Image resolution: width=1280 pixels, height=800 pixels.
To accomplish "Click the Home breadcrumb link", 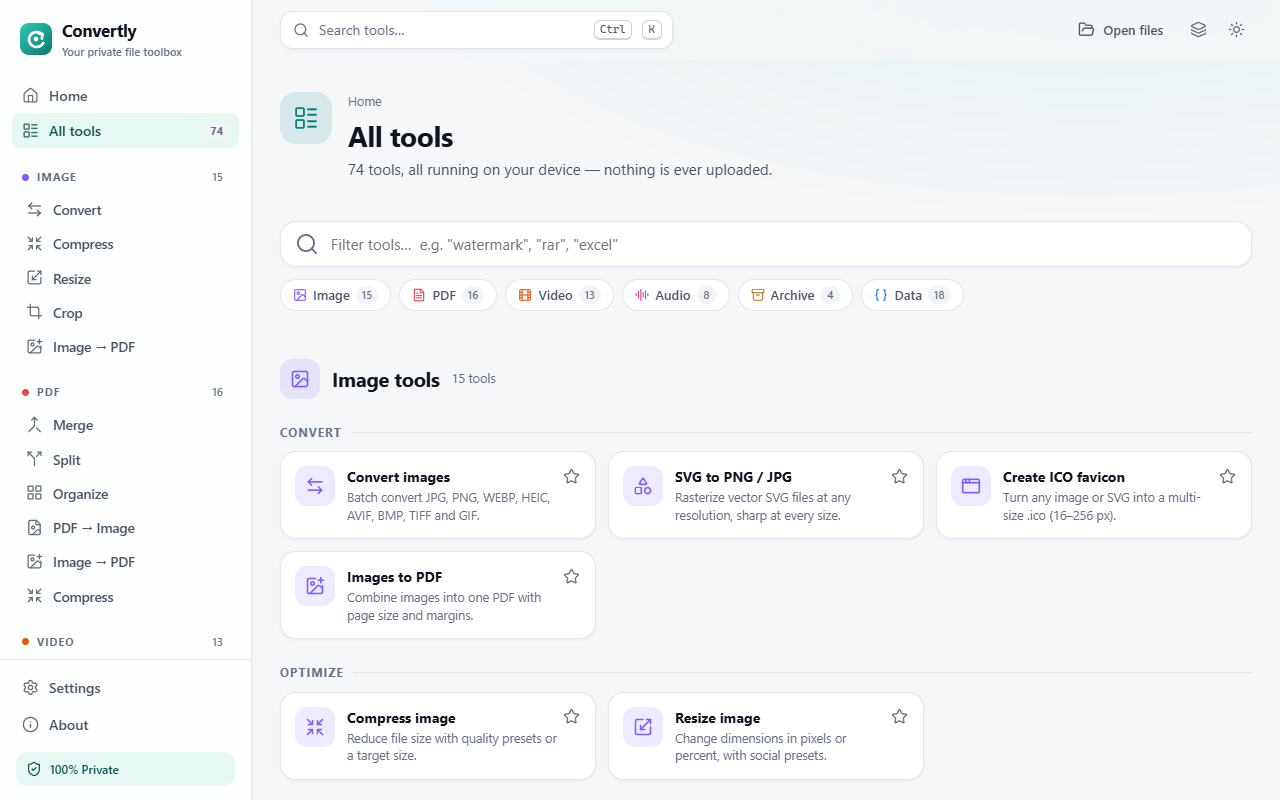I will coord(365,102).
